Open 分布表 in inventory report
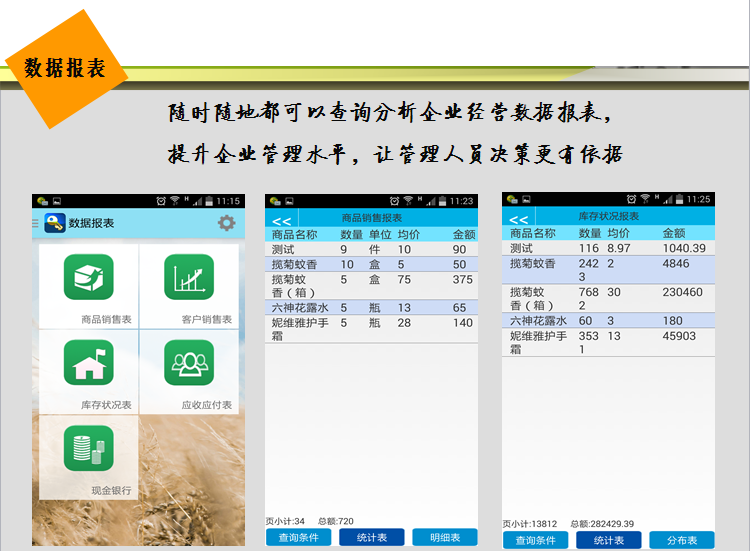 (x=681, y=540)
